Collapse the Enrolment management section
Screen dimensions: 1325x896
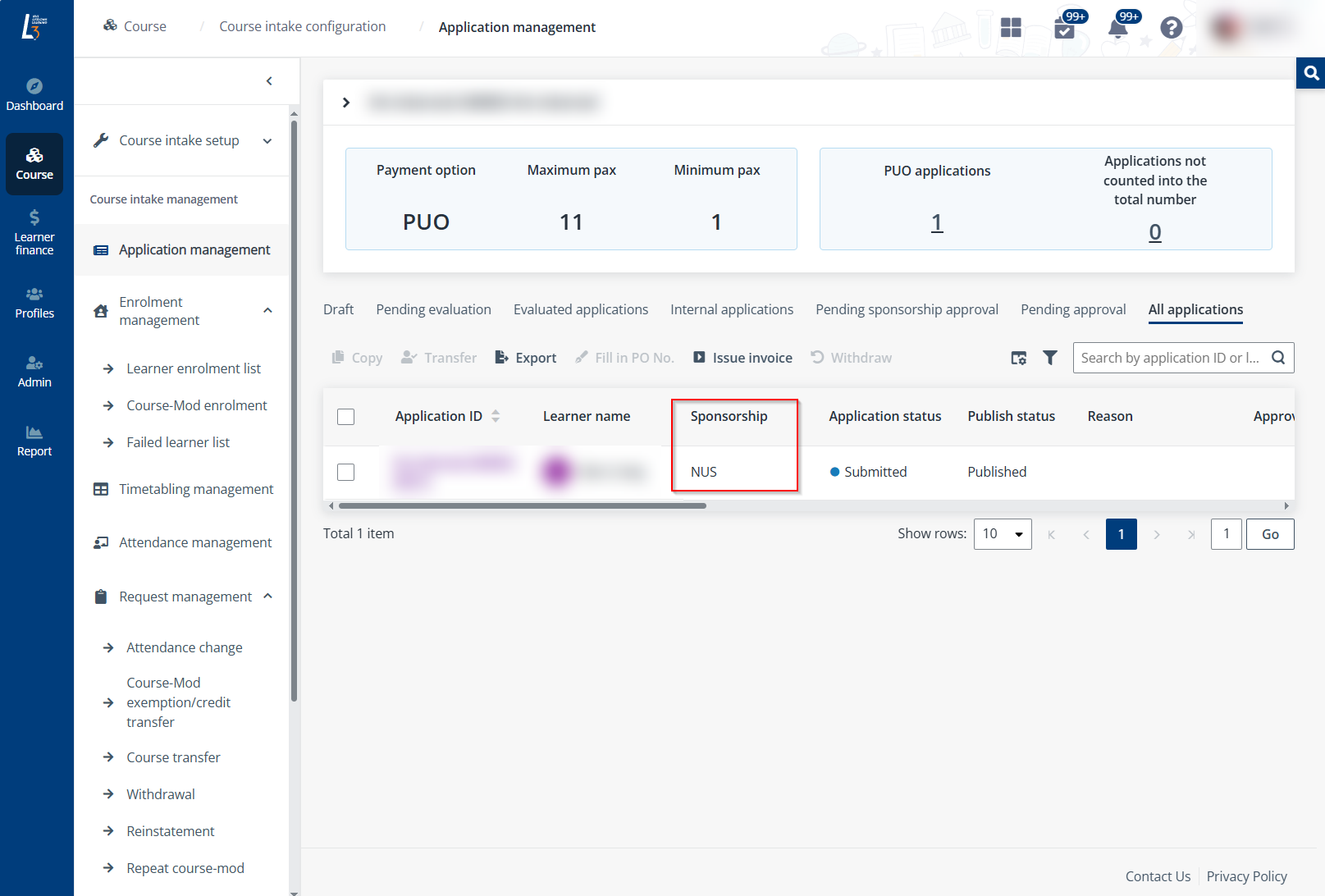[267, 311]
